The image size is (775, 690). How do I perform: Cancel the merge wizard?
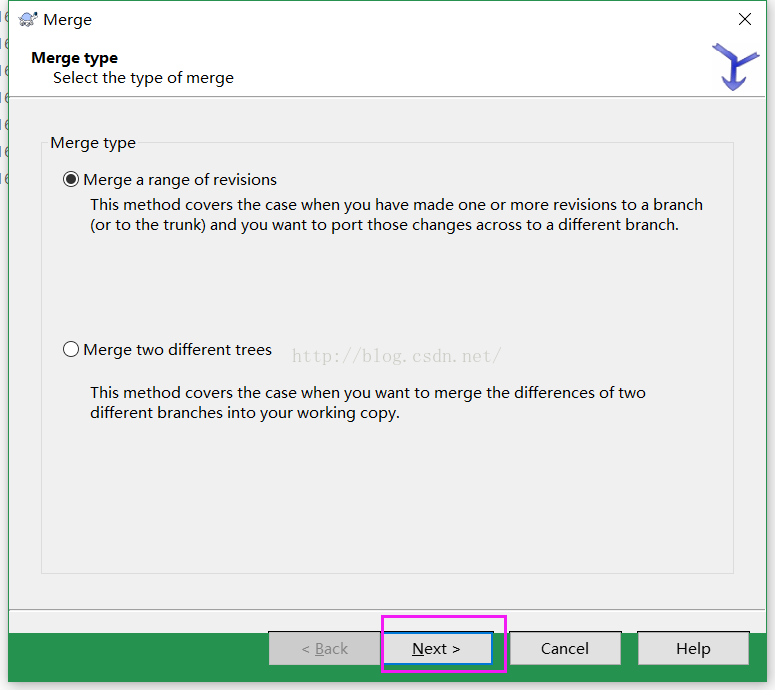[x=565, y=648]
